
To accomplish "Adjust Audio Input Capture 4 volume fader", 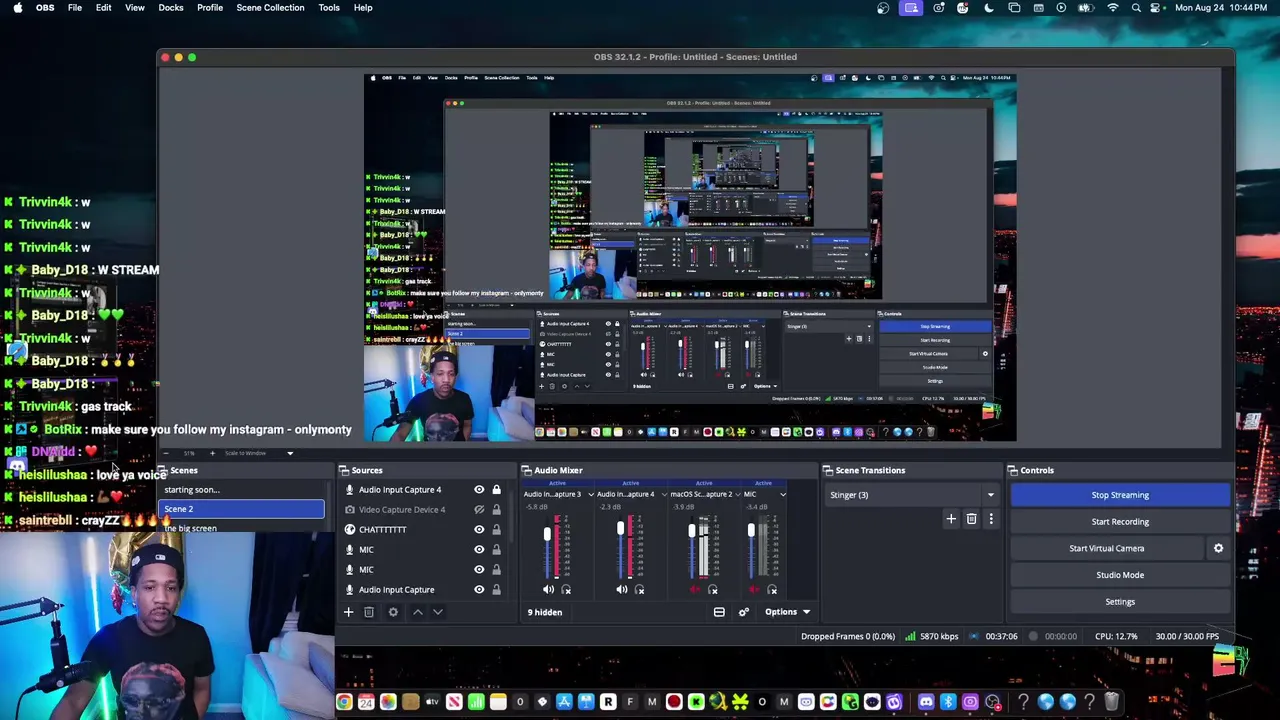I will coord(620,528).
